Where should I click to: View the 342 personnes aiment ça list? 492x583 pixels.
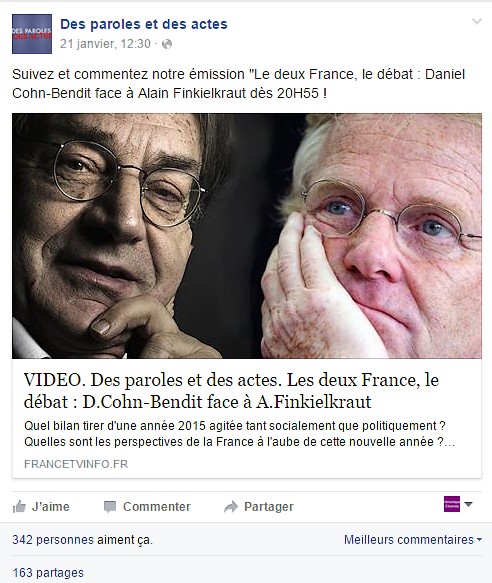pyautogui.click(x=83, y=540)
